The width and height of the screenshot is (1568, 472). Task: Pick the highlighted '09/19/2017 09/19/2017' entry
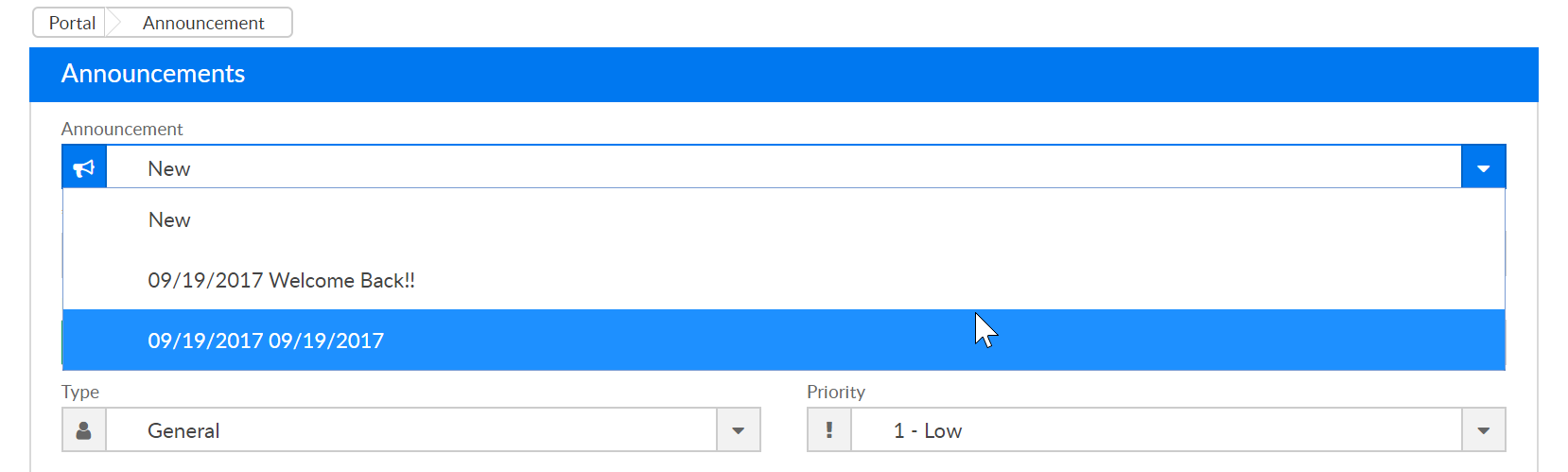(267, 341)
